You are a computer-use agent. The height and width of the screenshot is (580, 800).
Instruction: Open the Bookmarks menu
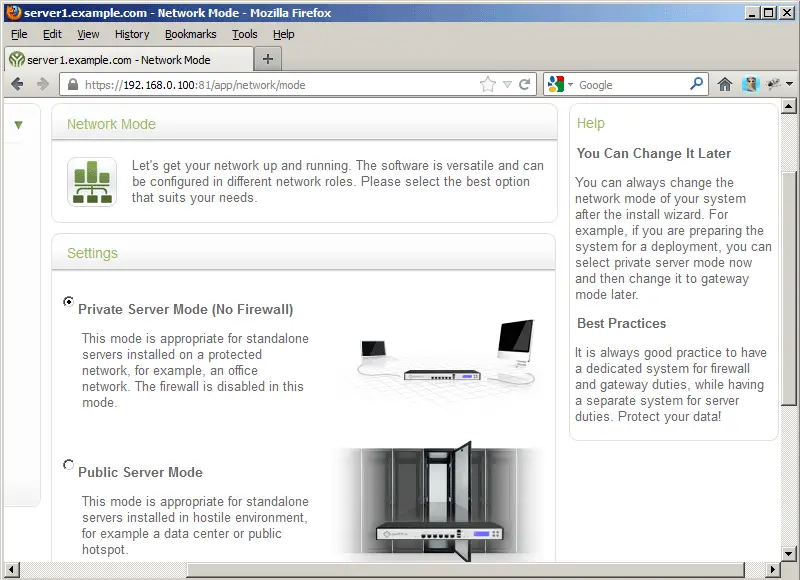click(x=190, y=34)
